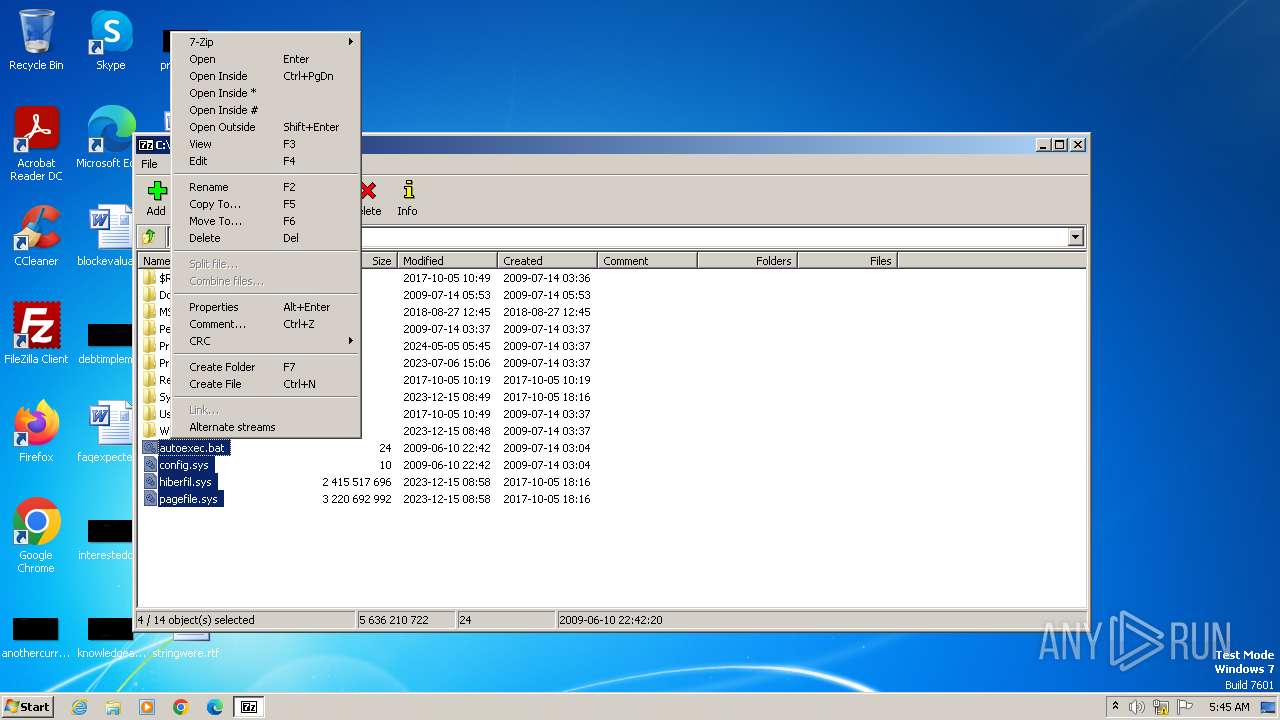Click the Info toolbar icon
The width and height of the screenshot is (1280, 720).
(x=407, y=197)
